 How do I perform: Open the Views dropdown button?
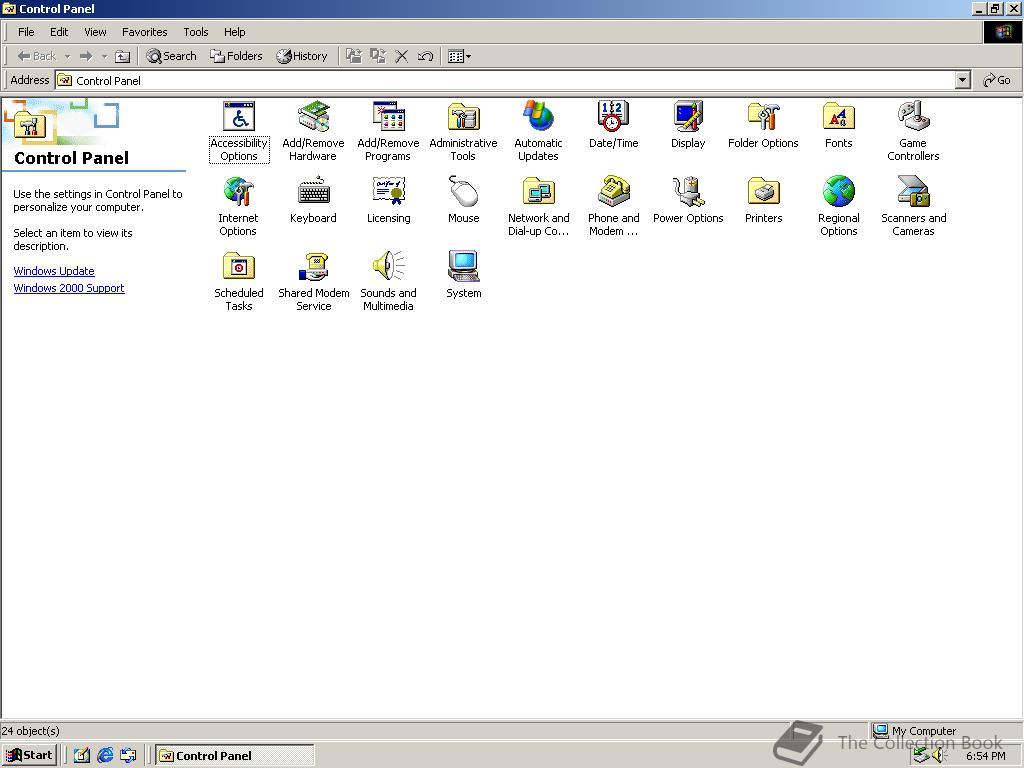tap(460, 56)
